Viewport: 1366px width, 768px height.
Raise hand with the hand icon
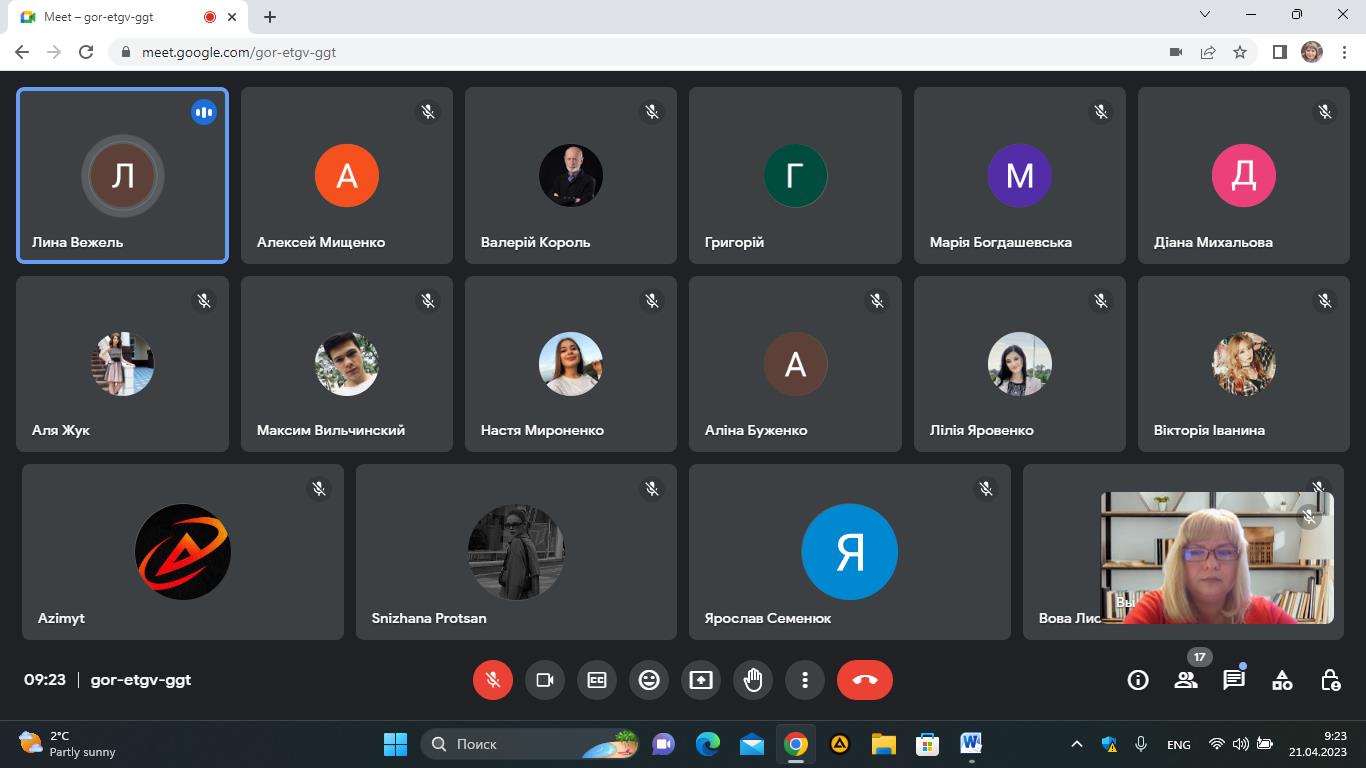click(x=753, y=680)
